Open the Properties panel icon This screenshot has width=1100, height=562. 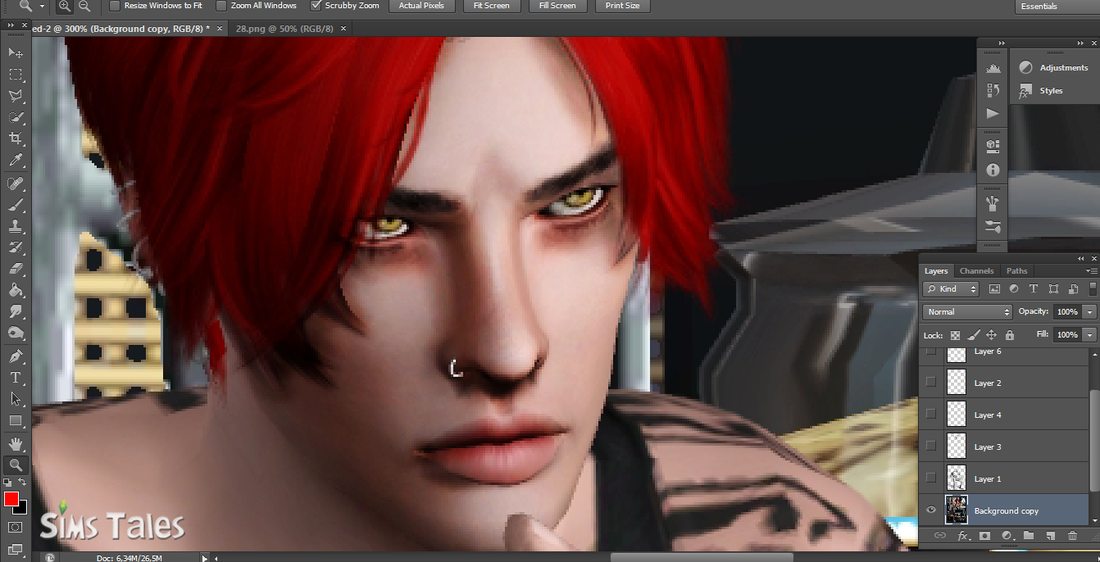pos(993,146)
